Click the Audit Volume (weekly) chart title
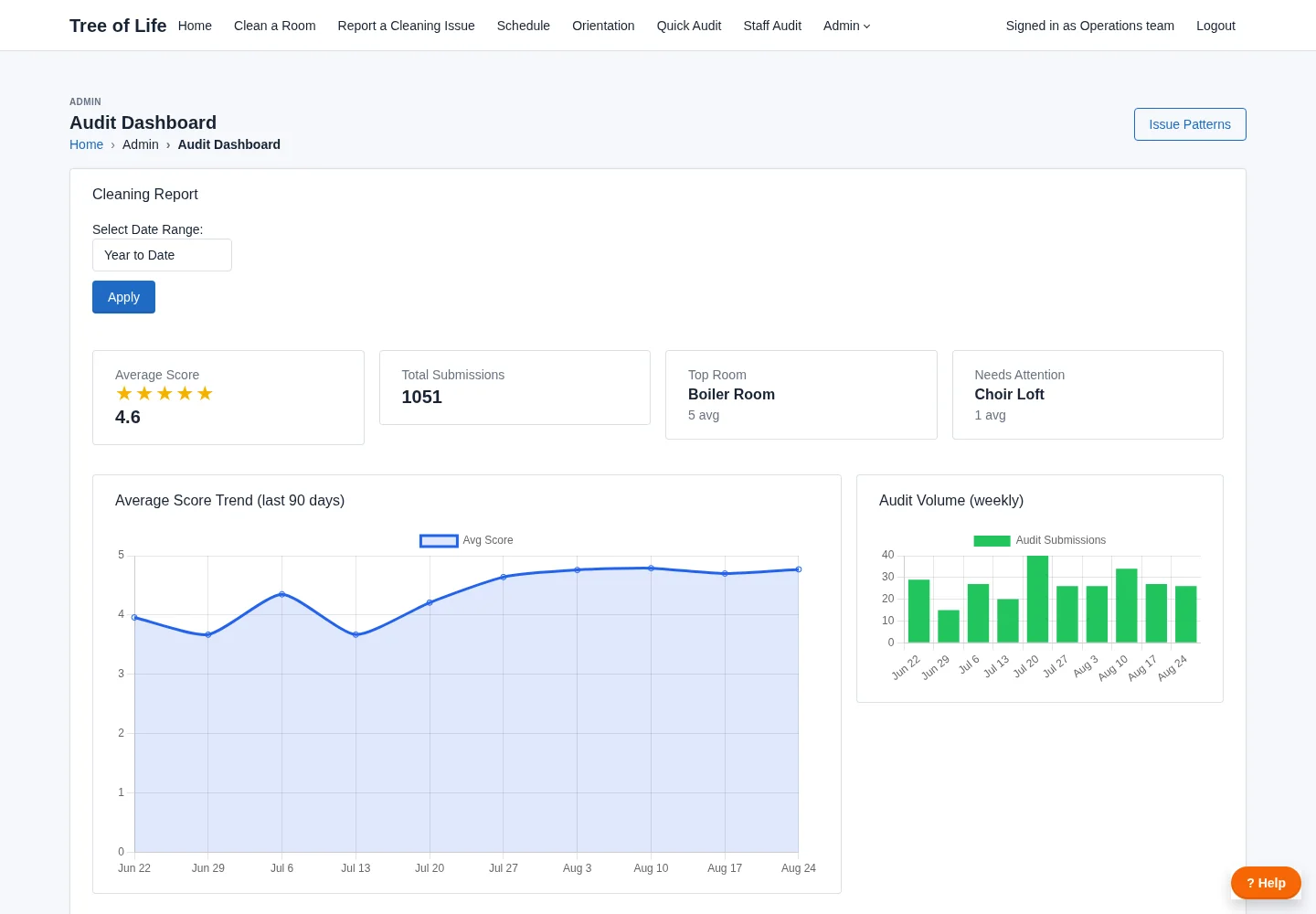 (x=951, y=500)
